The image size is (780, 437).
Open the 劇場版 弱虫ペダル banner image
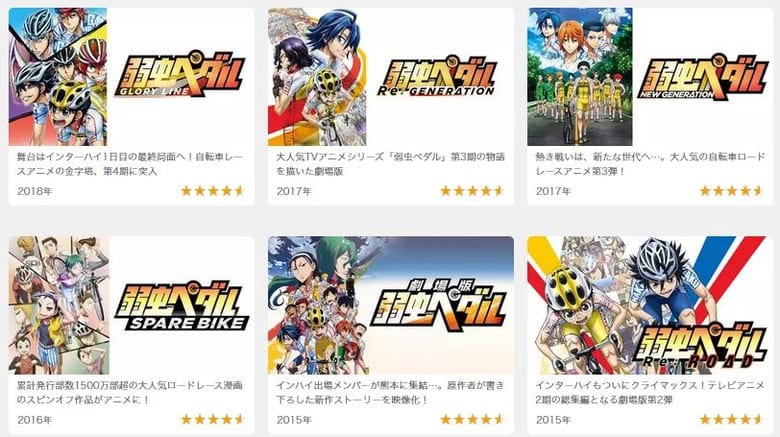click(x=391, y=305)
